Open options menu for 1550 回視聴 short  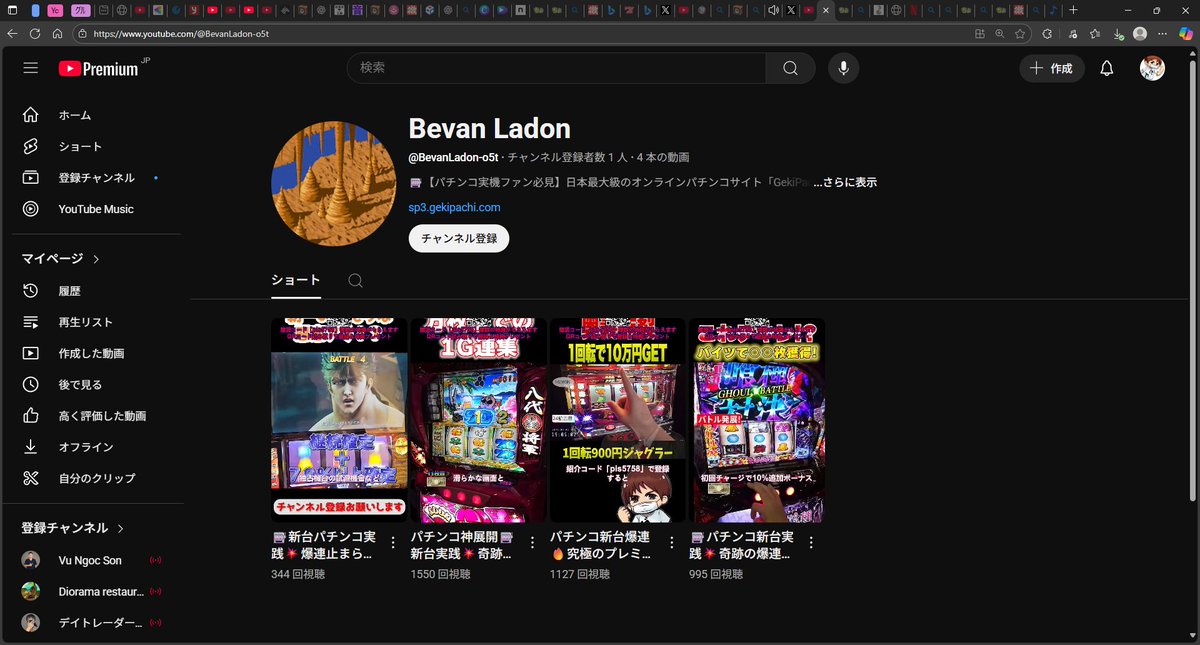532,542
